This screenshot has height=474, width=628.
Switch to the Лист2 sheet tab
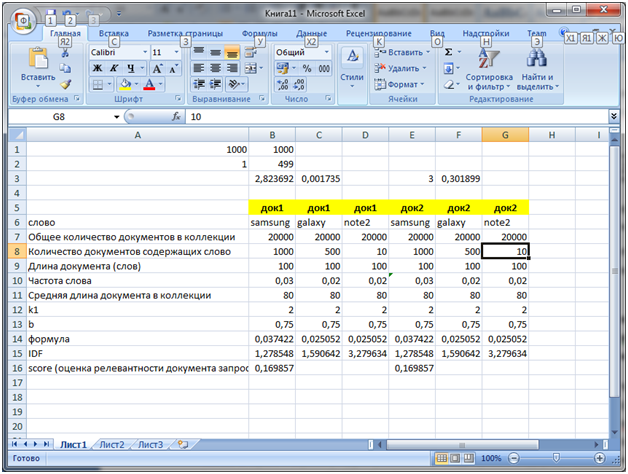pyautogui.click(x=111, y=443)
